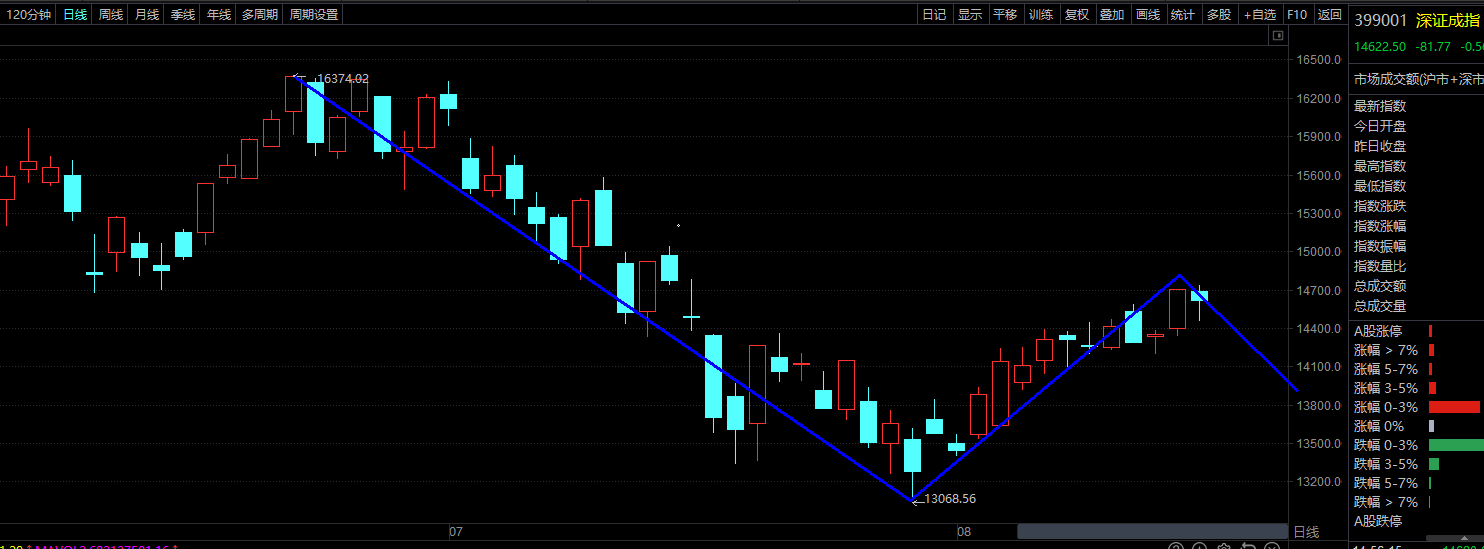Open the 日记 diary tool
Screen dimensions: 1484x549
934,14
